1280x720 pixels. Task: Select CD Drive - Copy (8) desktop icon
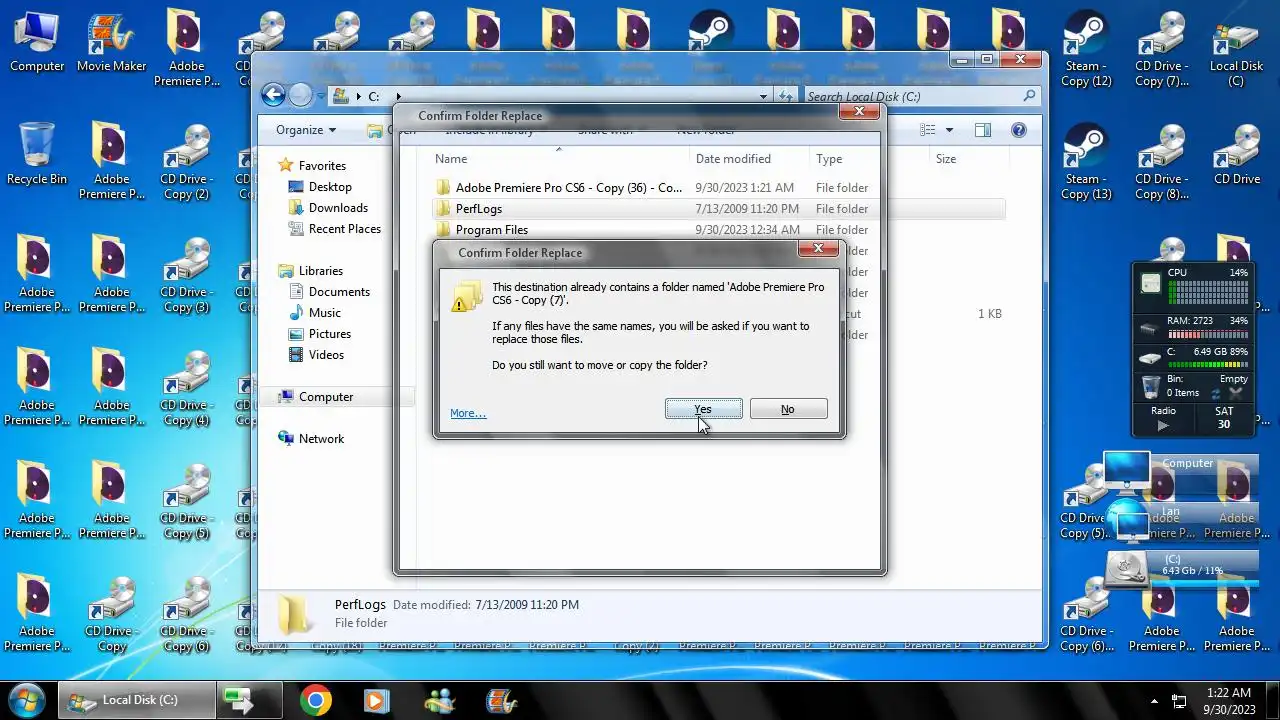click(1162, 162)
